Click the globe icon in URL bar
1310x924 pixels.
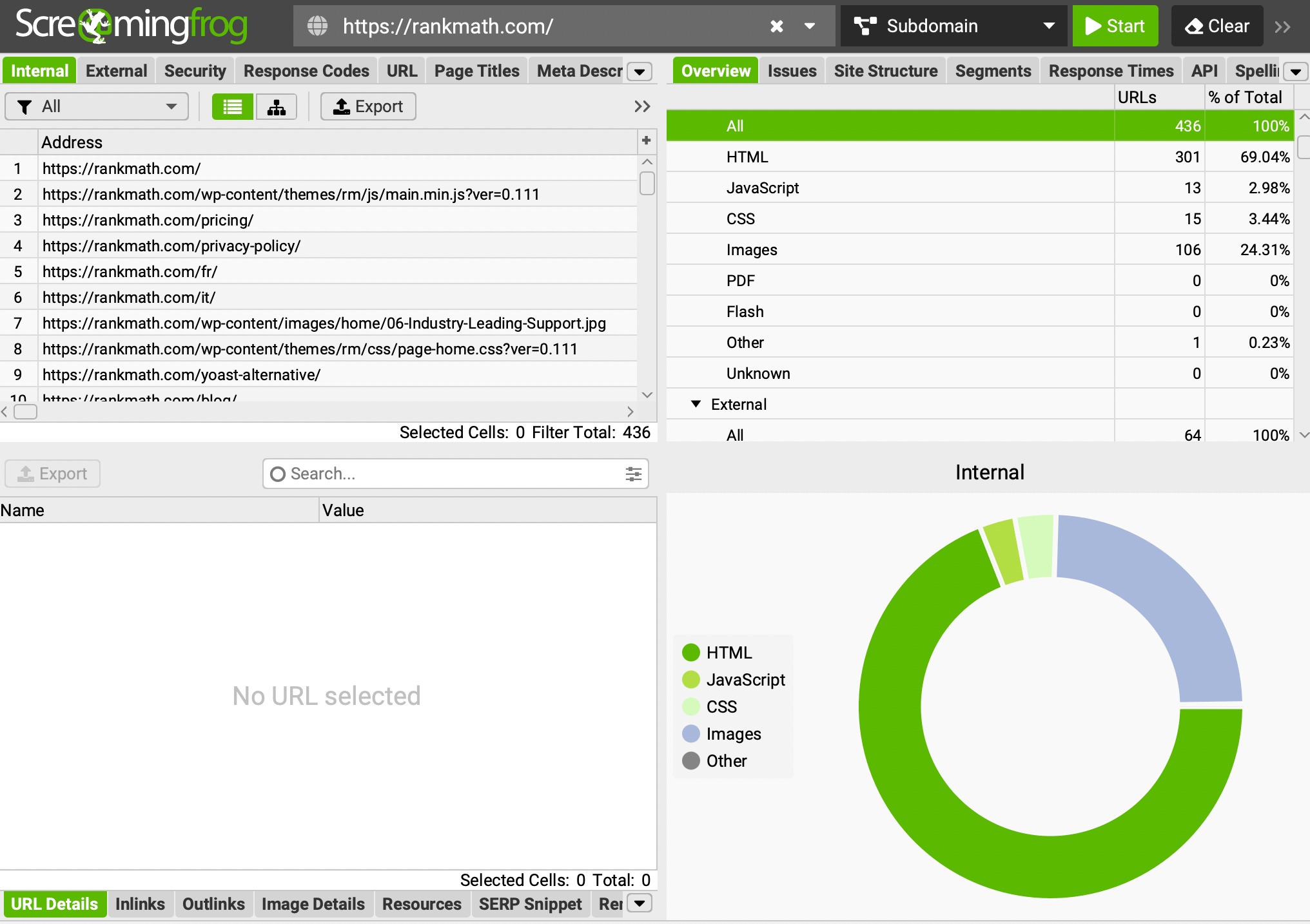pos(317,26)
